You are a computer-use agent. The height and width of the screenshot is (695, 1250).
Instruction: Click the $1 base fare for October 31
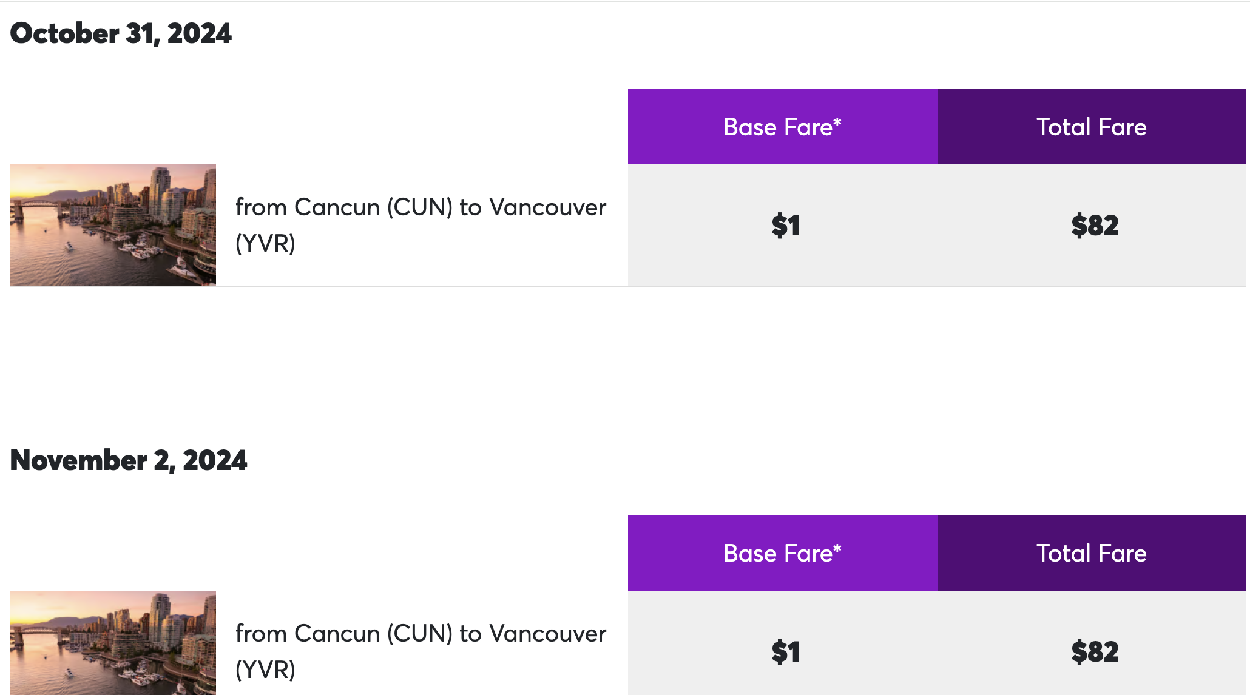tap(786, 226)
